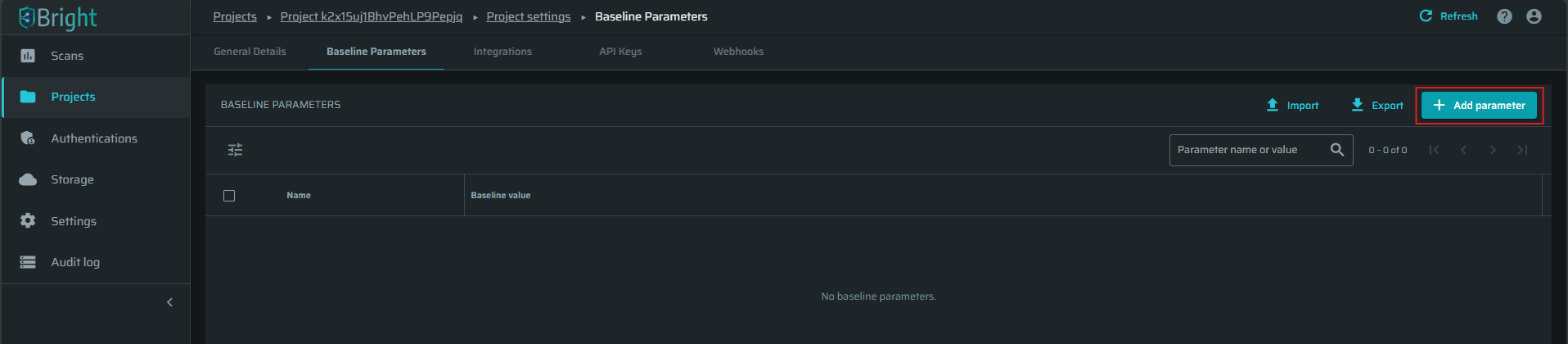Open the table filter sliders icon
This screenshot has width=1568, height=344.
pos(235,150)
